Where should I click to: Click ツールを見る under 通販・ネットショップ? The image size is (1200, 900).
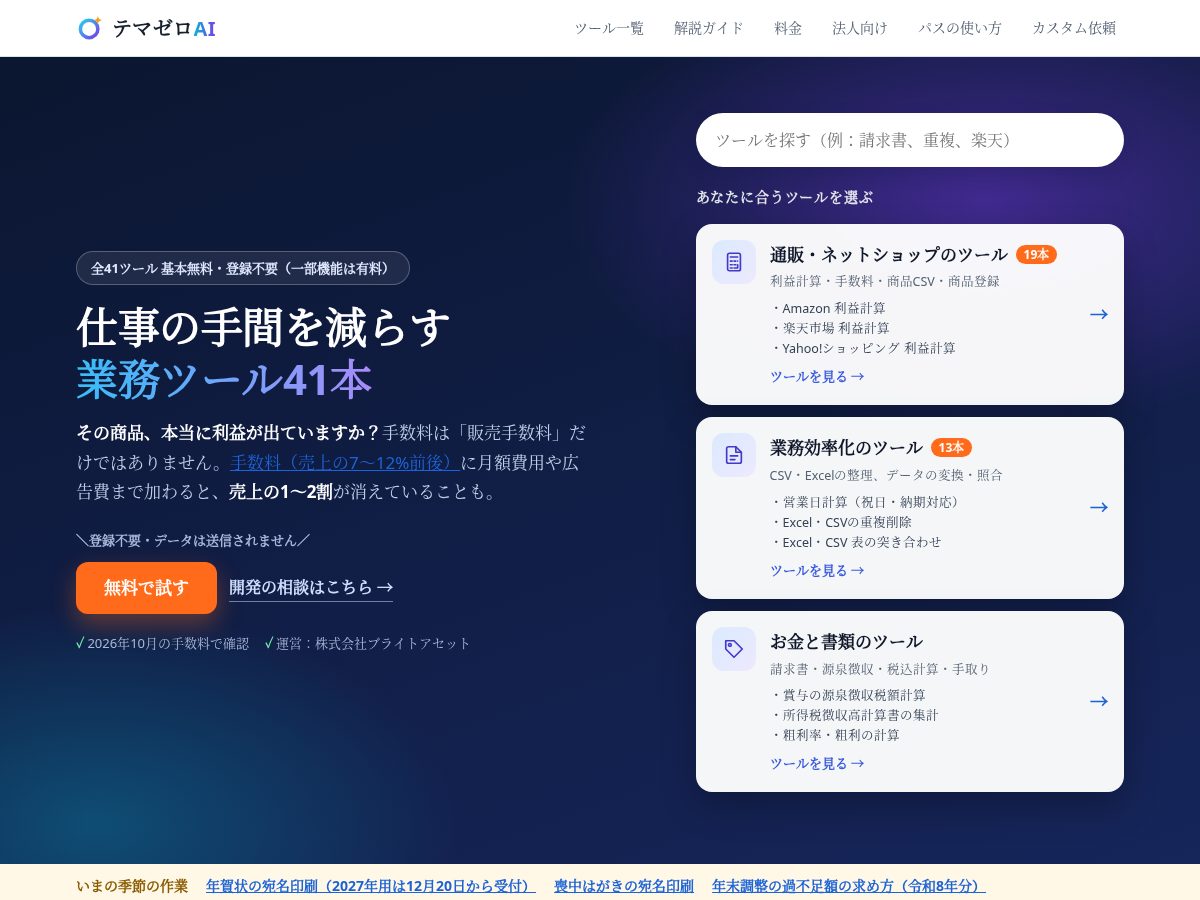(x=817, y=376)
